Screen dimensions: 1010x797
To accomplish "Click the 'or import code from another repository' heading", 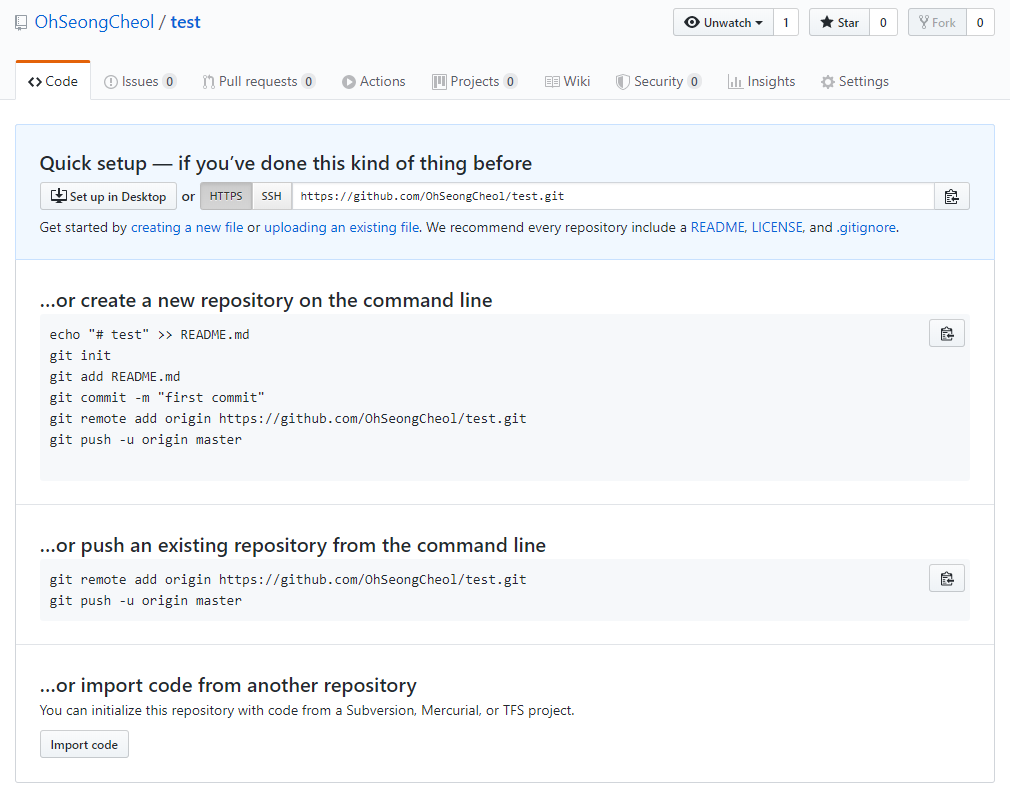I will coord(228,685).
